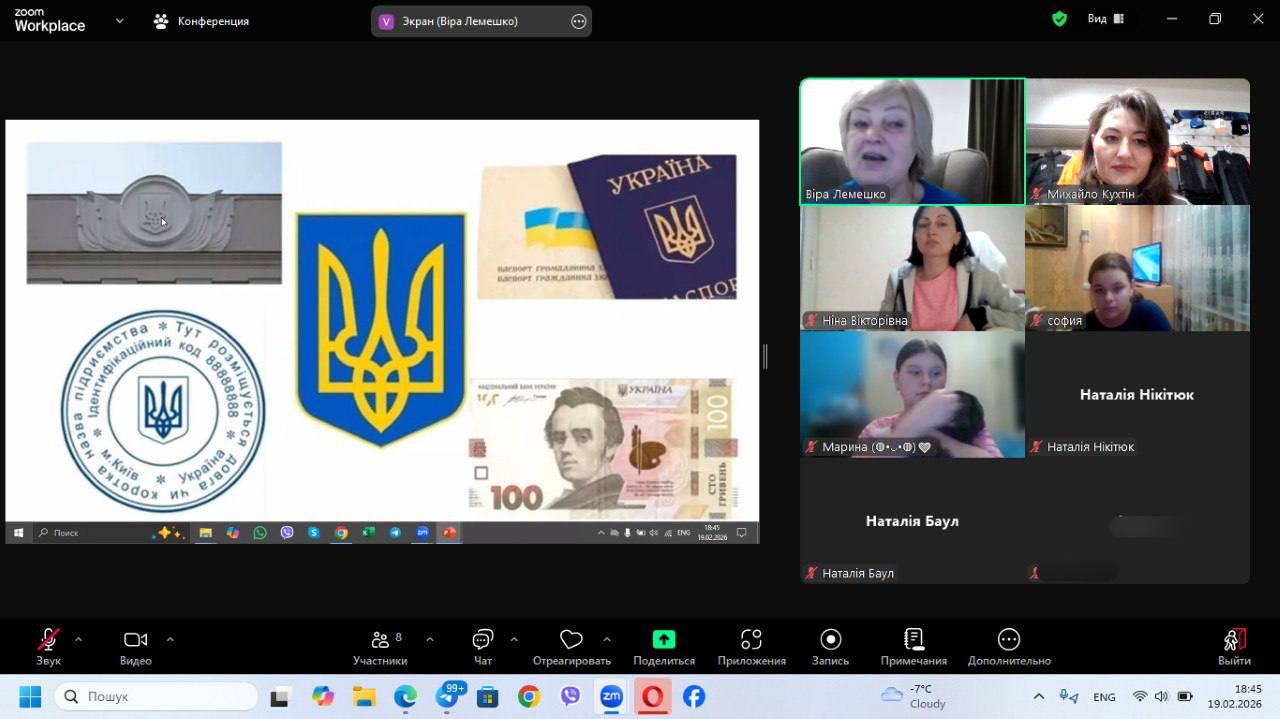Click the green Share screen button
Image resolution: width=1280 pixels, height=719 pixels.
[664, 640]
